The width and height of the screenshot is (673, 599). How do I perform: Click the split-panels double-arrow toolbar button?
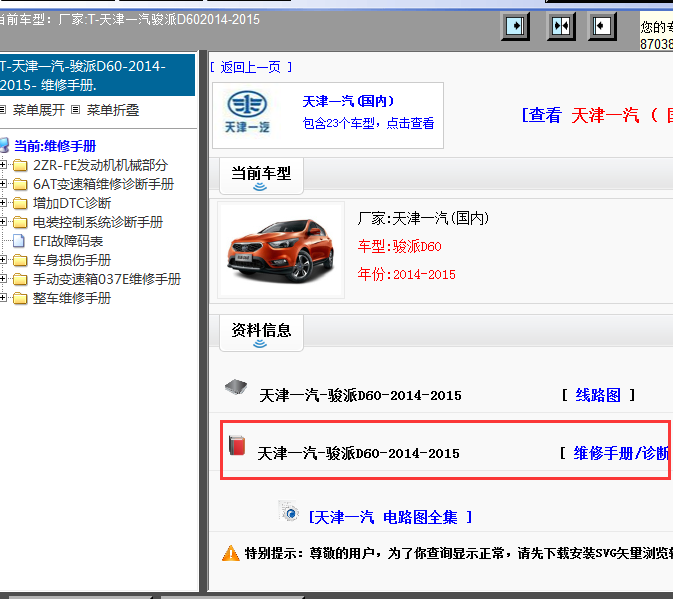pyautogui.click(x=561, y=26)
